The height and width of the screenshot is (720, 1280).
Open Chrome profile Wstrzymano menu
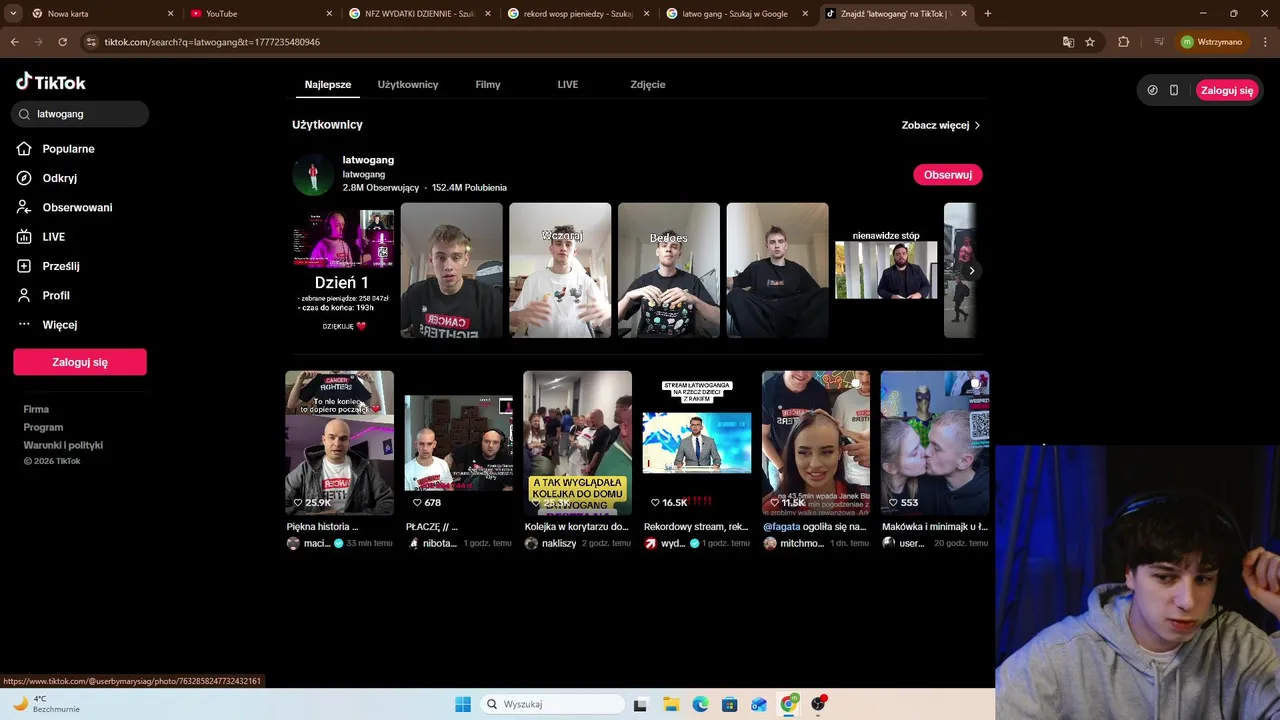click(1211, 42)
